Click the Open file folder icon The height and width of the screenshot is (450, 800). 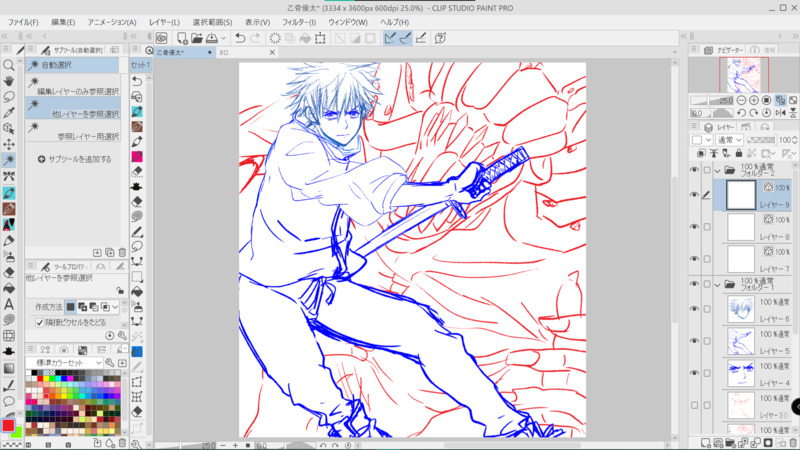coord(197,38)
